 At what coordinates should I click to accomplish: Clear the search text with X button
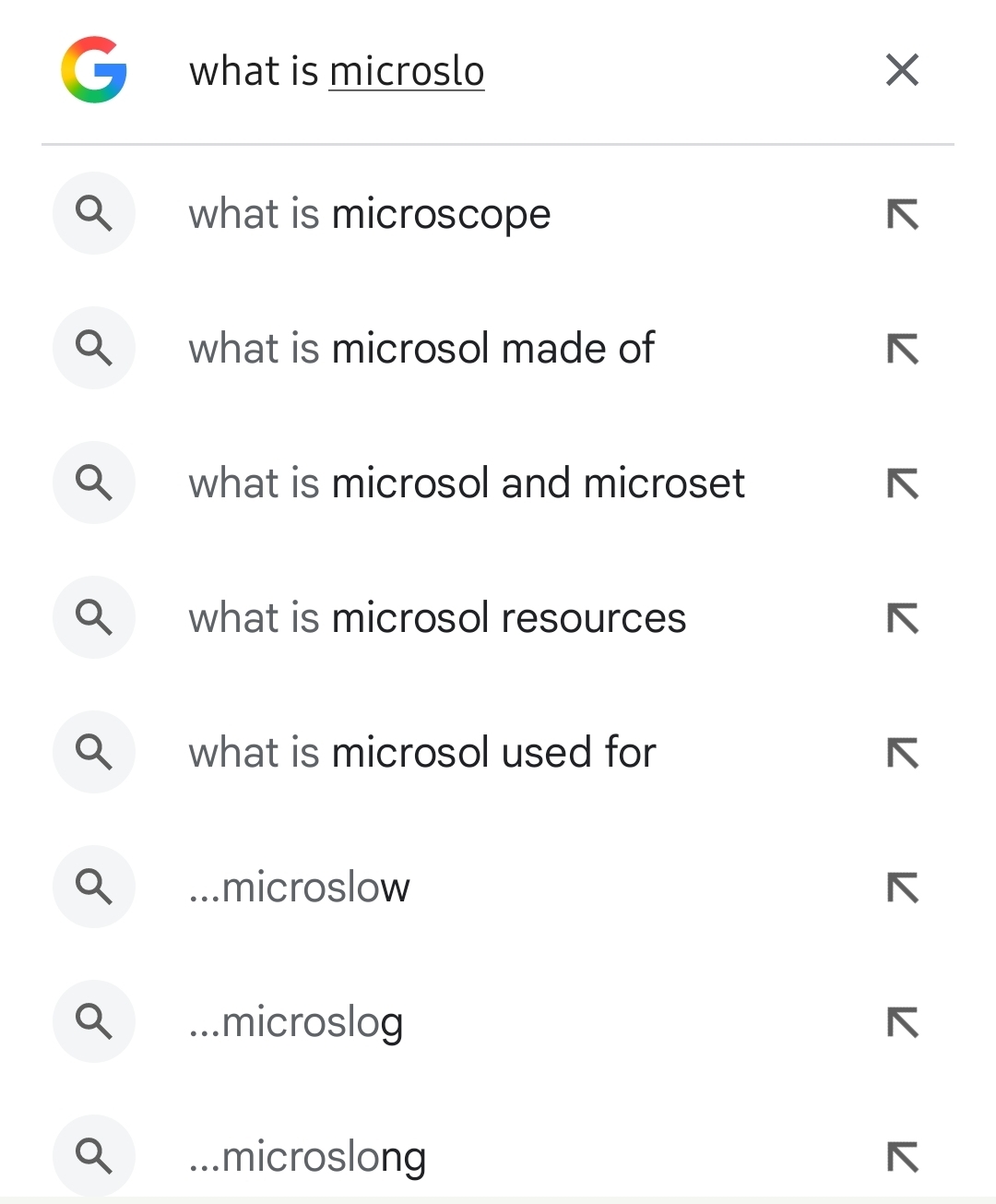[x=902, y=70]
